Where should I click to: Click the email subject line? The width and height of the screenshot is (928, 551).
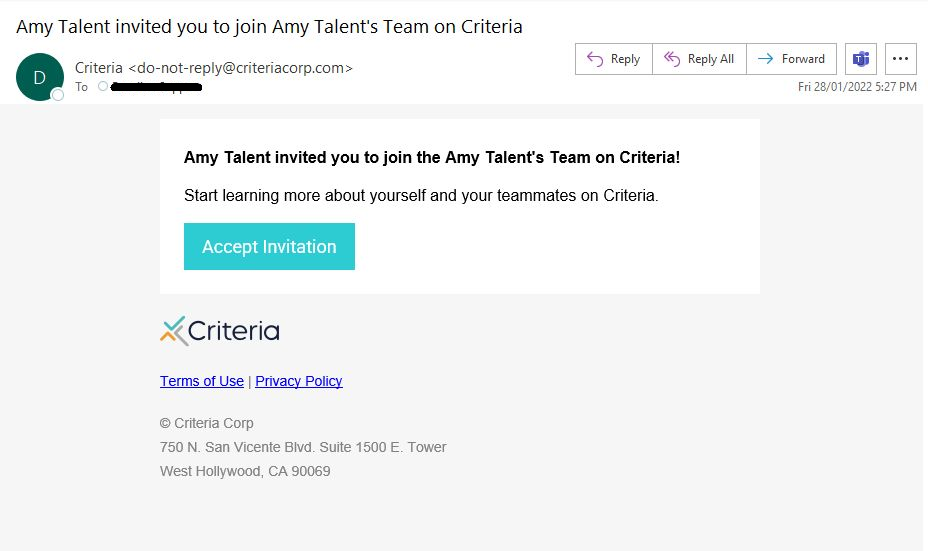pos(269,27)
